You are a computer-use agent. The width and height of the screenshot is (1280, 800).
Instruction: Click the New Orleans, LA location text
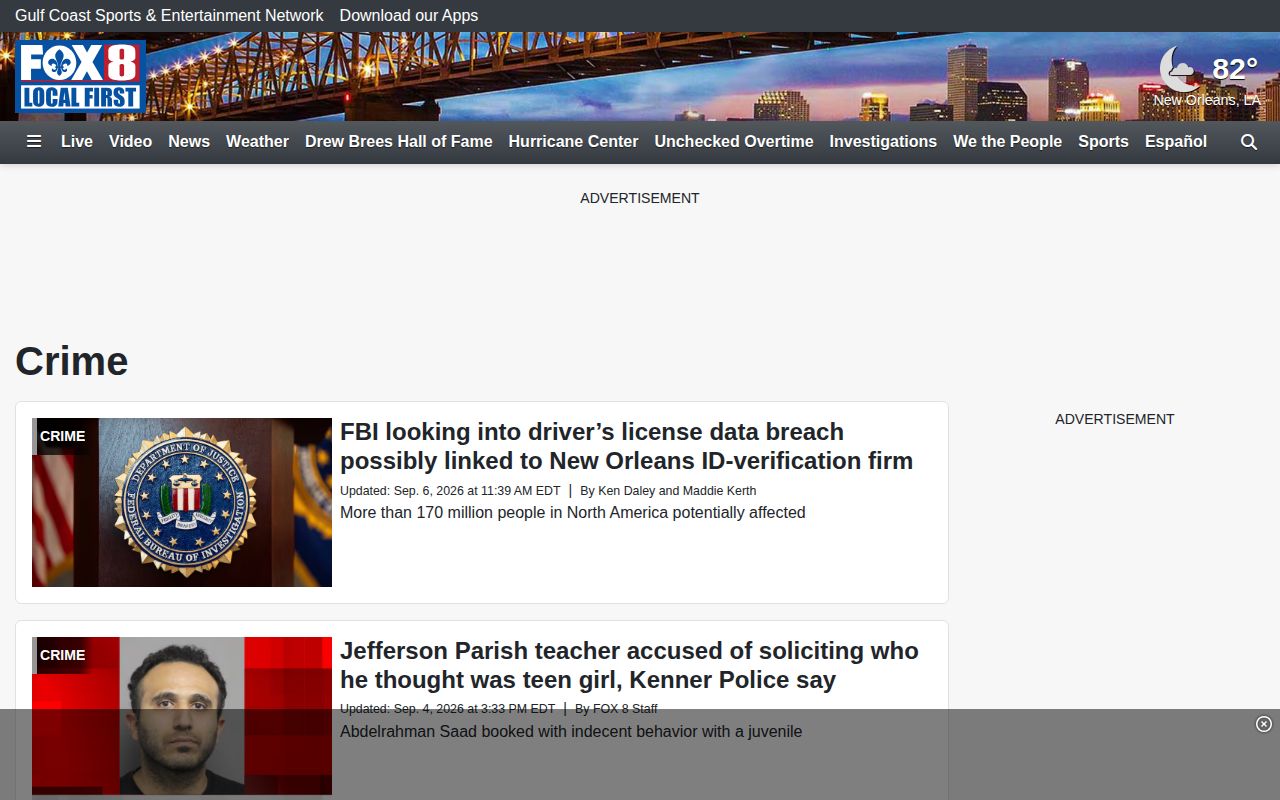coord(1207,100)
